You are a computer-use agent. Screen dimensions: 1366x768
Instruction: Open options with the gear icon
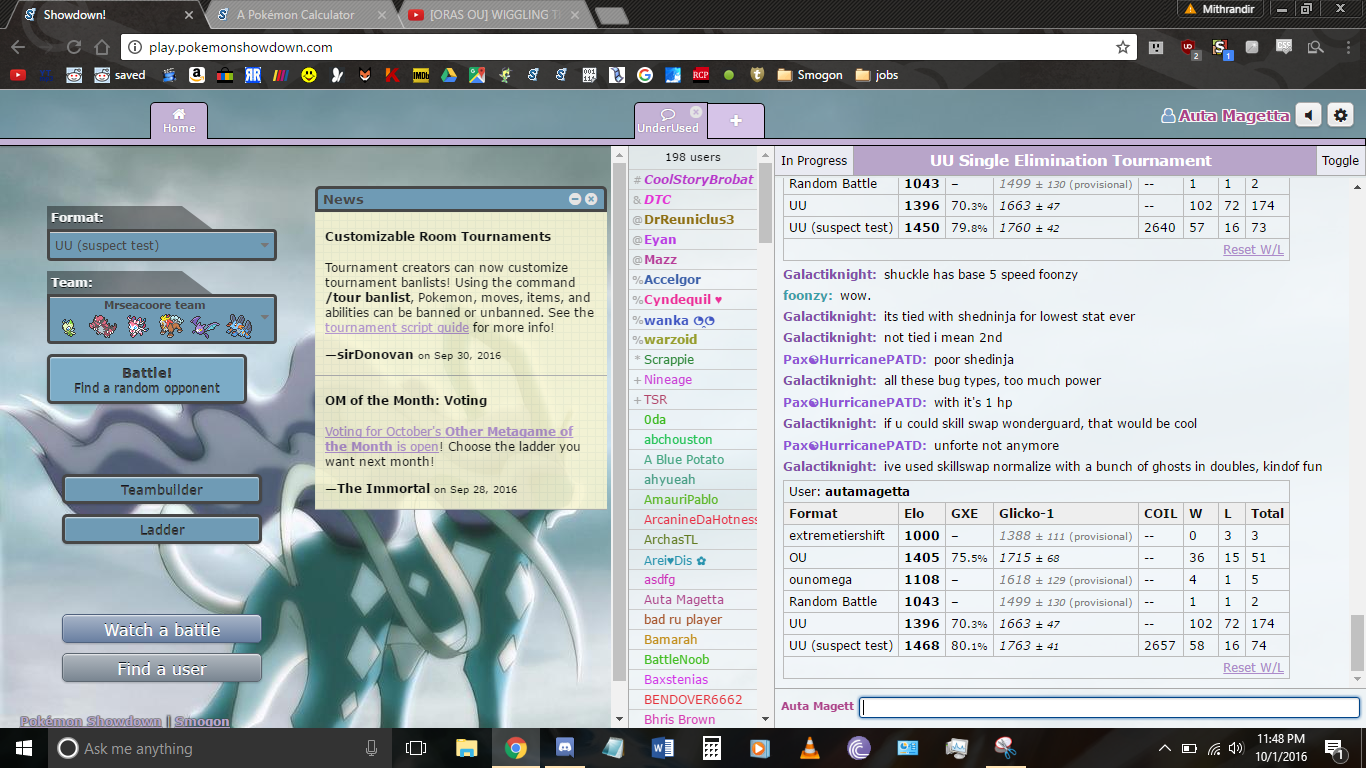click(1340, 115)
